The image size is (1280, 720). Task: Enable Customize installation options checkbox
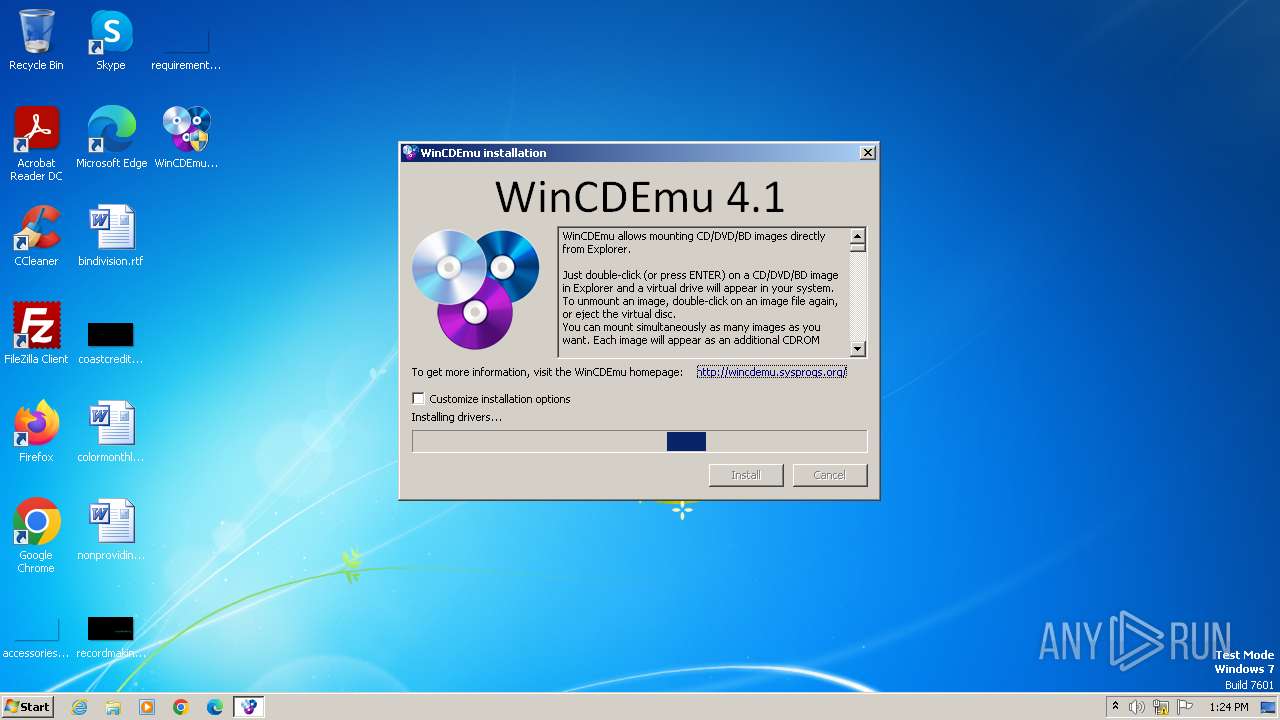(418, 398)
